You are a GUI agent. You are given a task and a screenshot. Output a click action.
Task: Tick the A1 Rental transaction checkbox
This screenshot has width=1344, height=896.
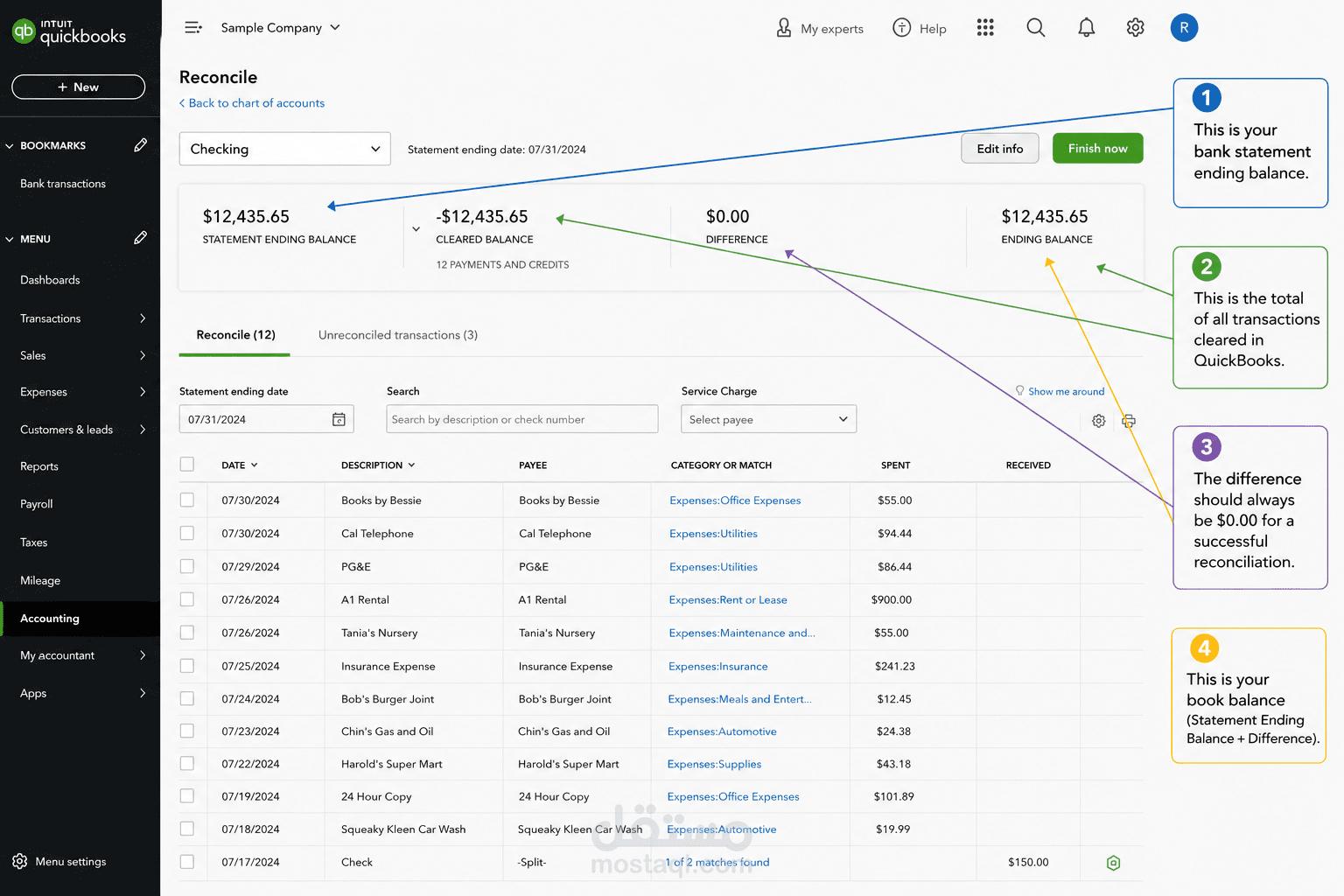click(187, 599)
